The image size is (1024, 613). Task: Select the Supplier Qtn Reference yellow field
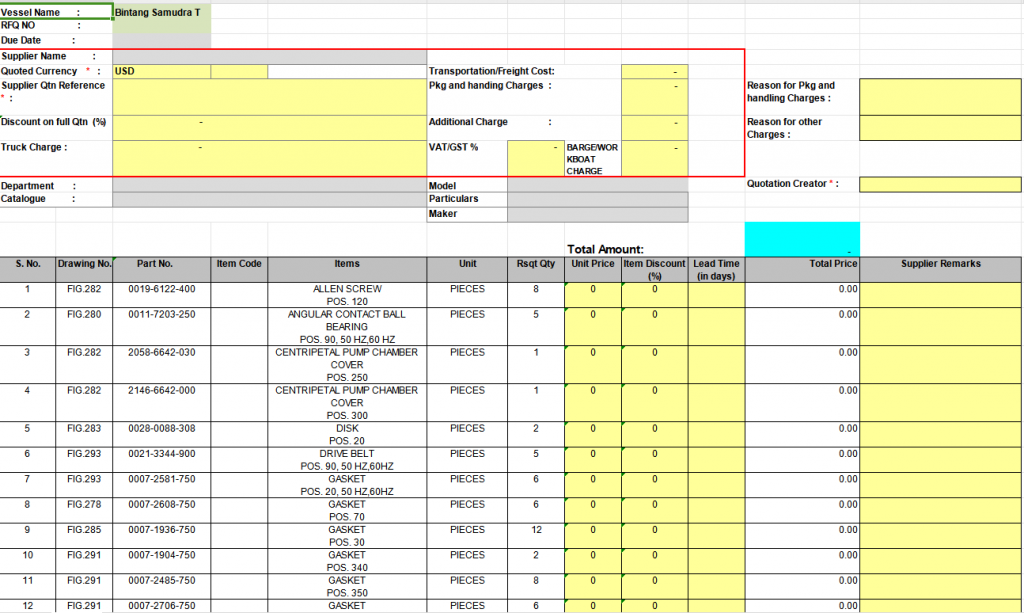[x=269, y=96]
